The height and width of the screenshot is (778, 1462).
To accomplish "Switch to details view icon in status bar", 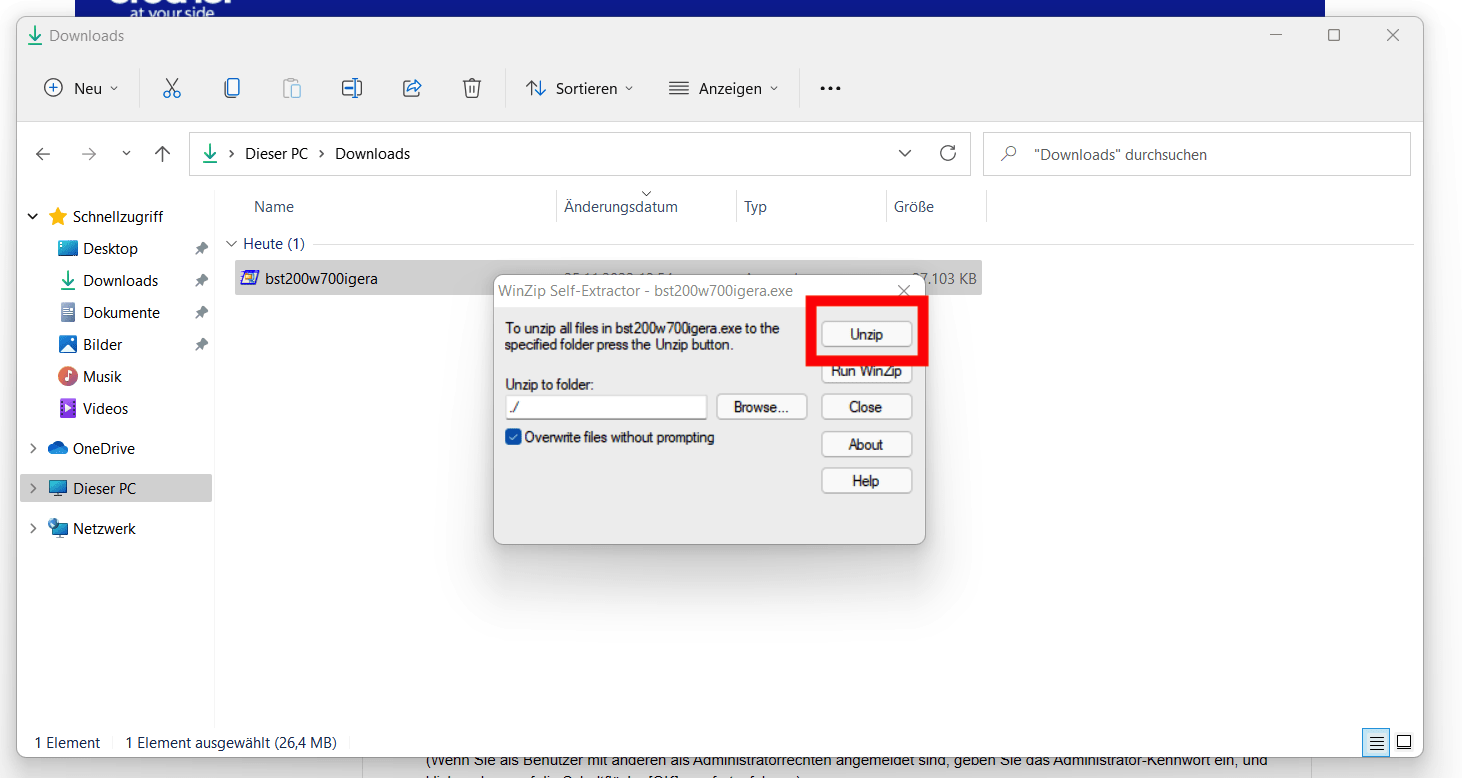I will click(x=1377, y=742).
